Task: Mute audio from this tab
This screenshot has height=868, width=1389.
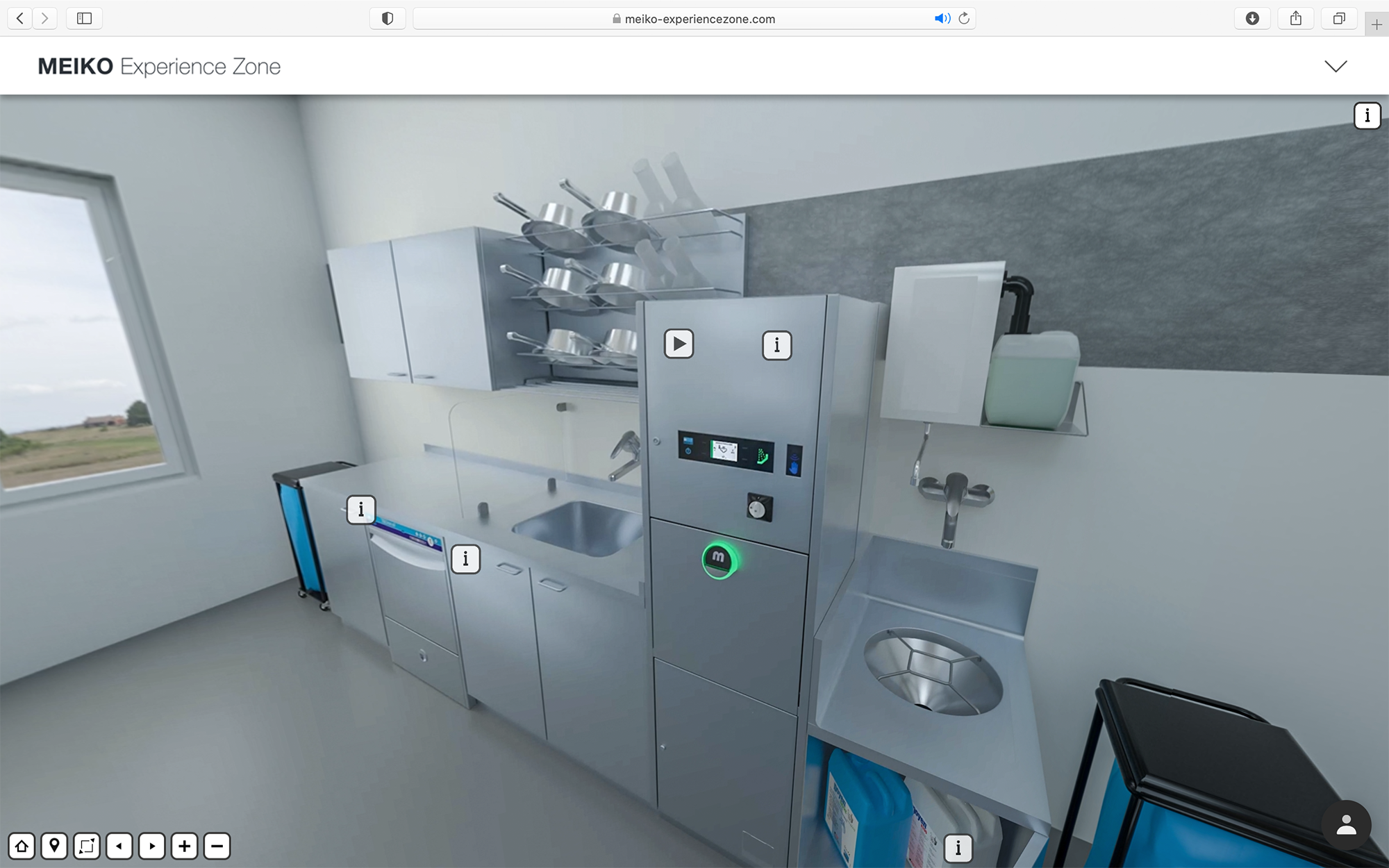Action: coord(942,19)
